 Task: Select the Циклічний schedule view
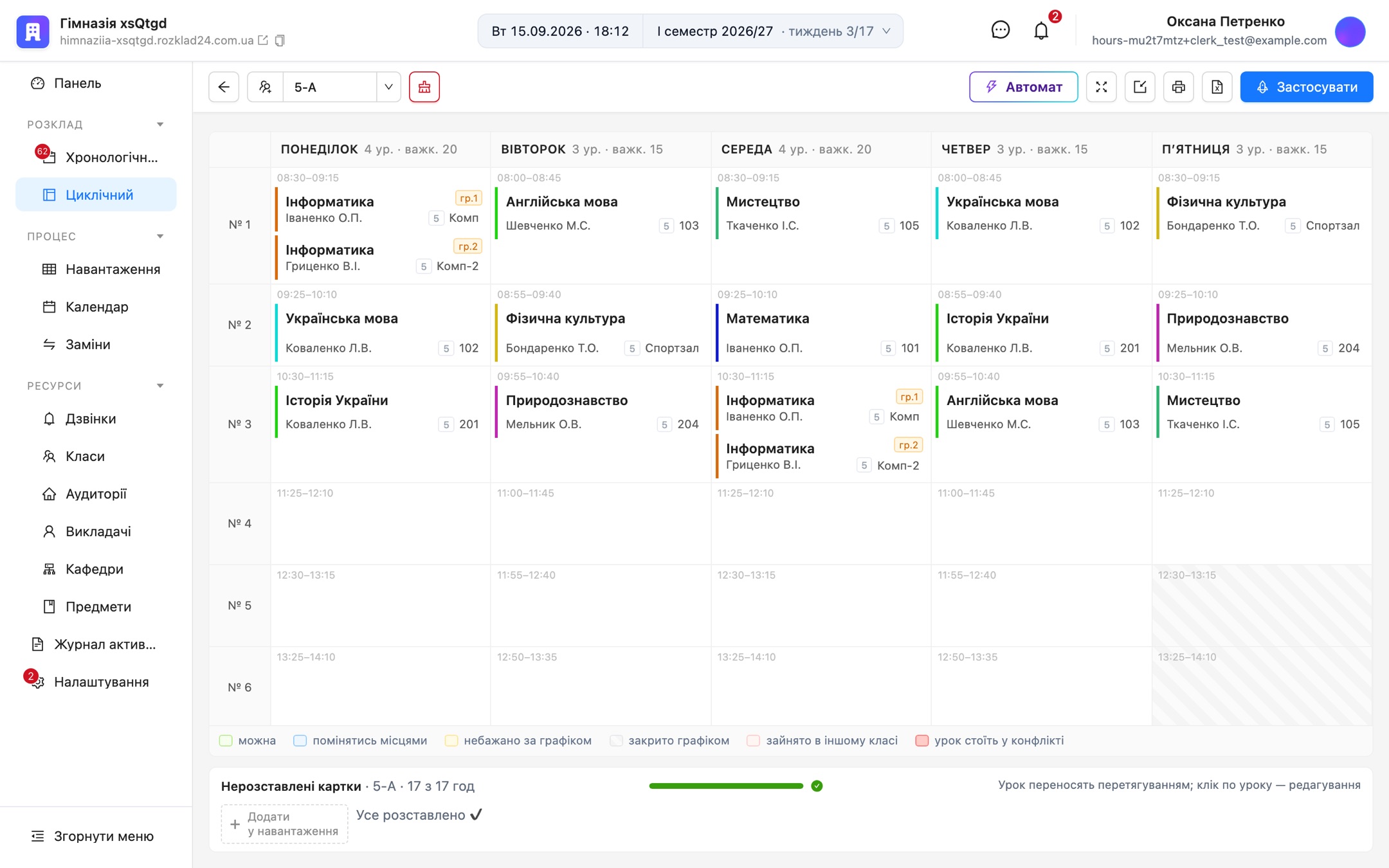pyautogui.click(x=96, y=195)
